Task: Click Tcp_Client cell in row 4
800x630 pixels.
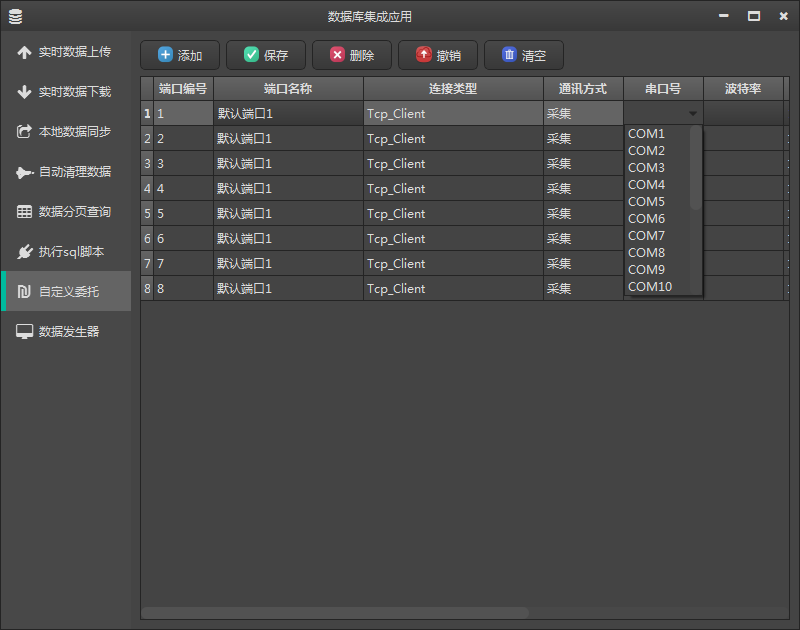Action: coord(453,188)
